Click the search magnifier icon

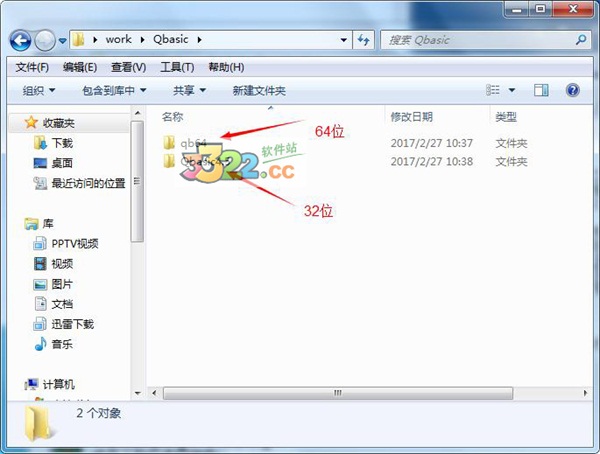581,39
